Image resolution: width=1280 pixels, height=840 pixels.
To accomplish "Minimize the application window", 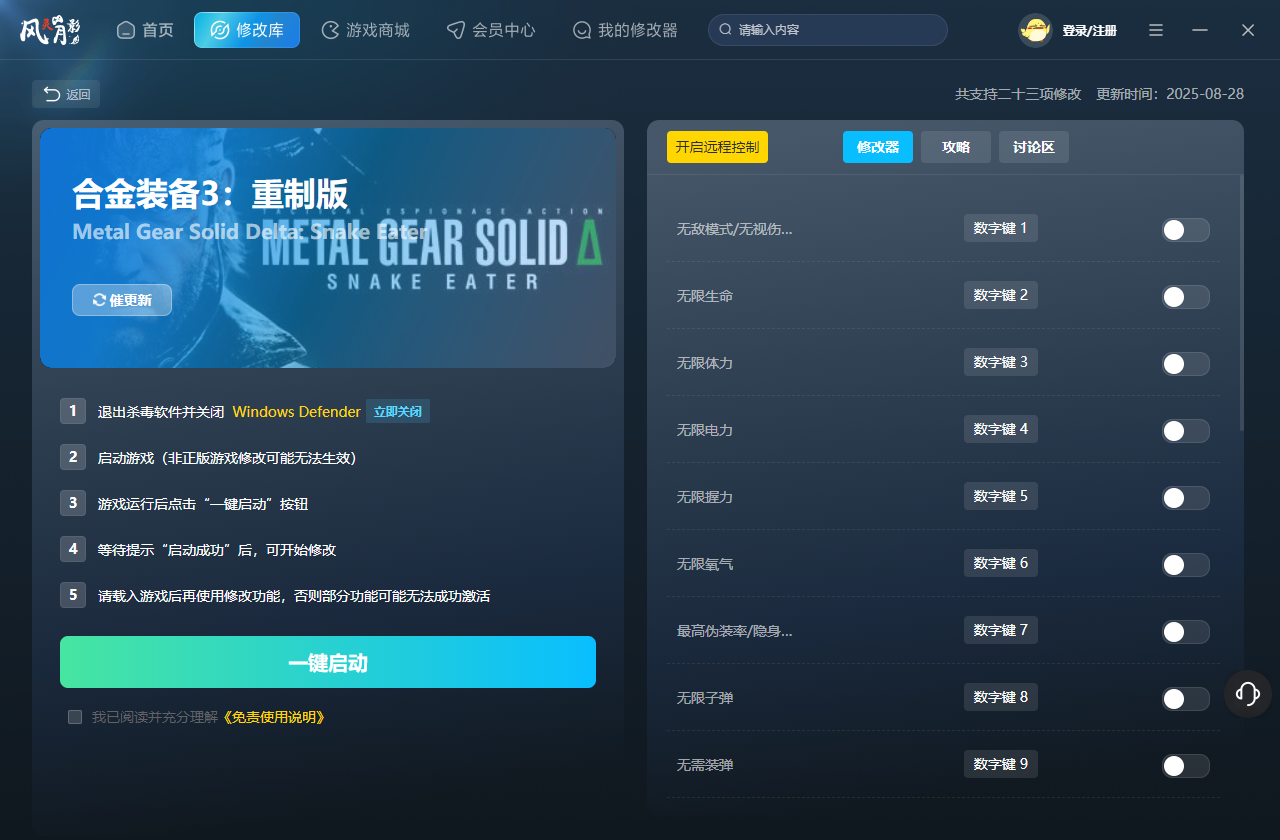I will coord(1200,30).
